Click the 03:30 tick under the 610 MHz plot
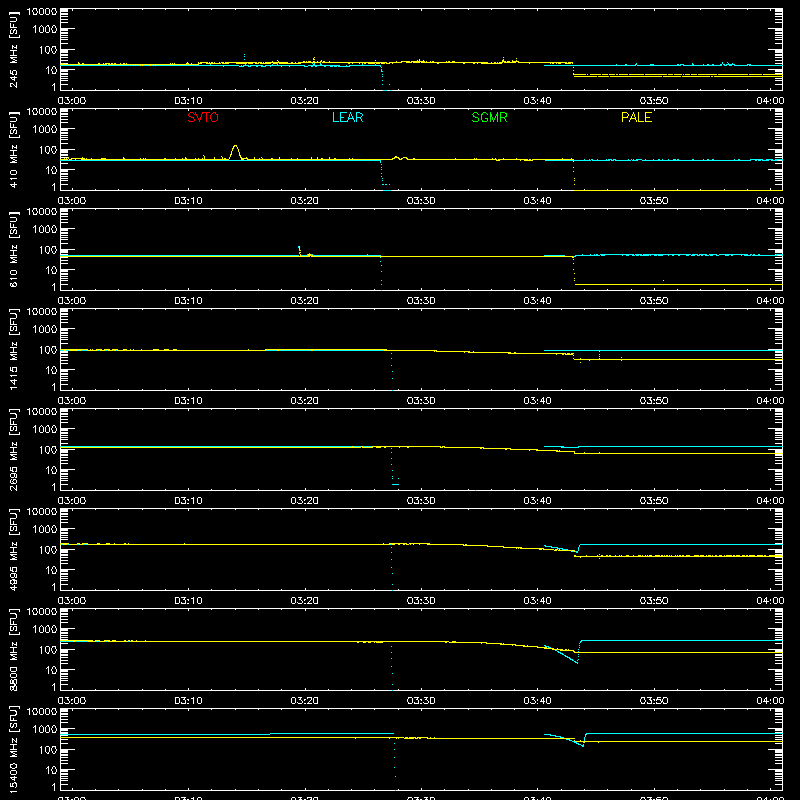800x800 pixels. (x=421, y=301)
